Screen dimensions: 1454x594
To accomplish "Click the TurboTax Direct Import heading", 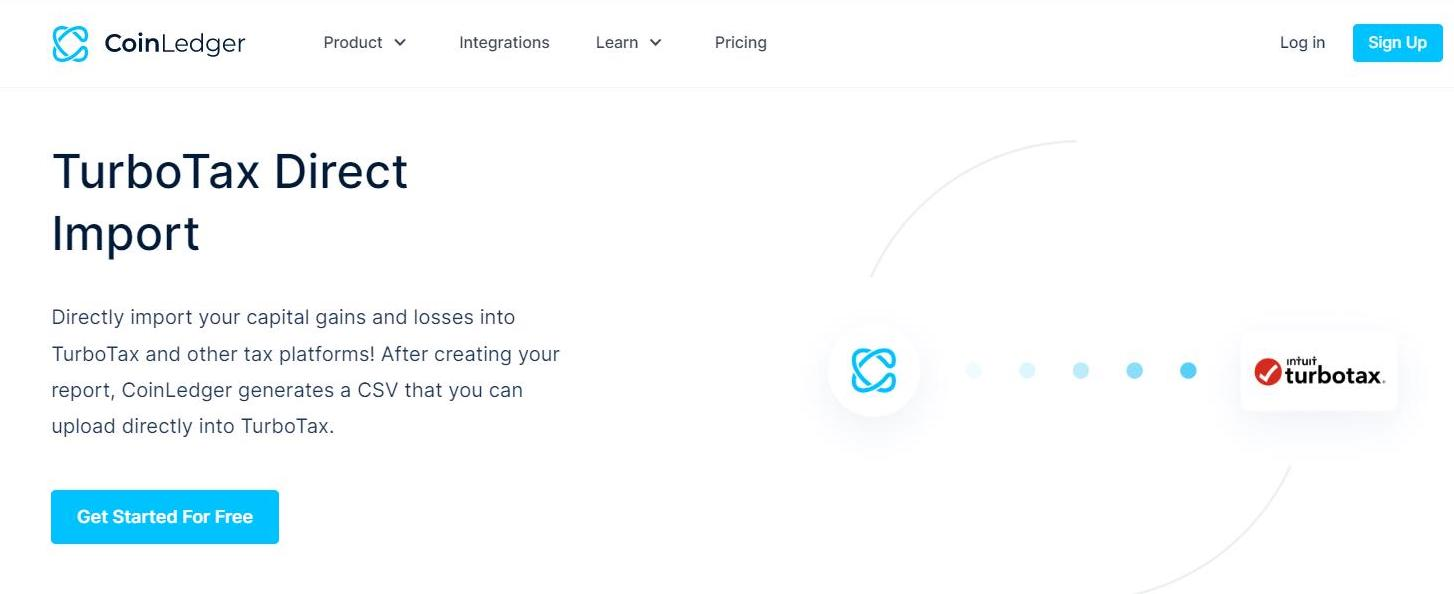I will (230, 202).
